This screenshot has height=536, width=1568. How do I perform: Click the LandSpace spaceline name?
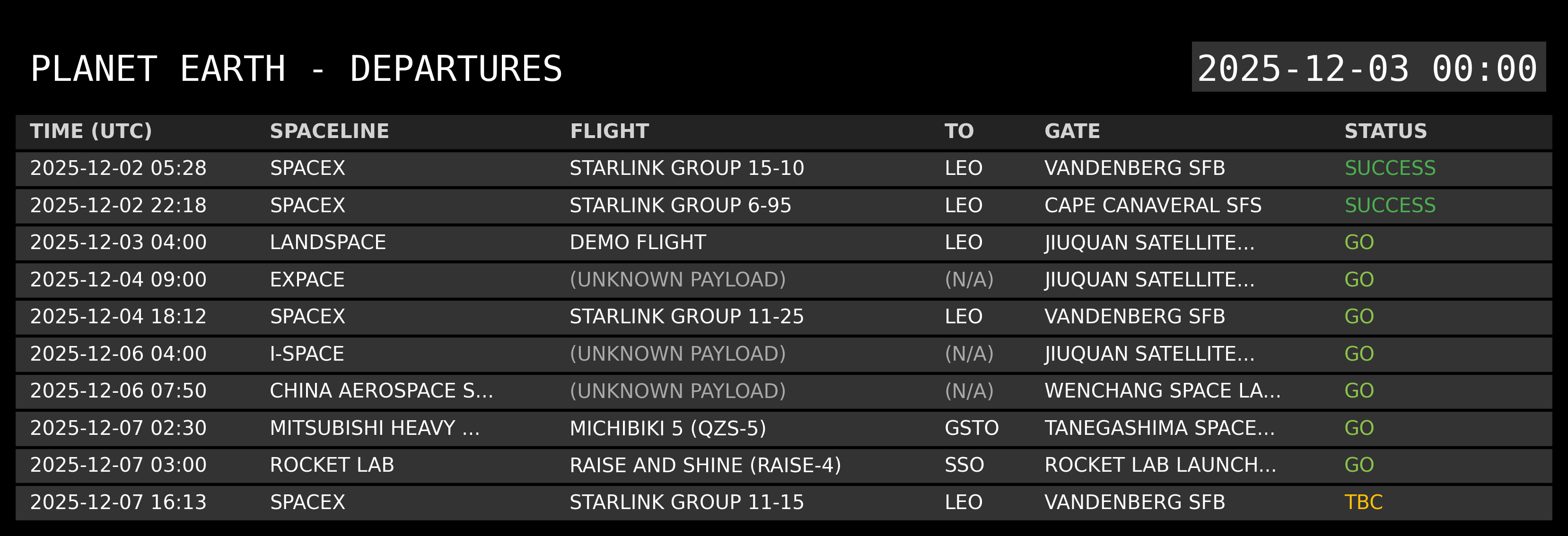click(327, 243)
